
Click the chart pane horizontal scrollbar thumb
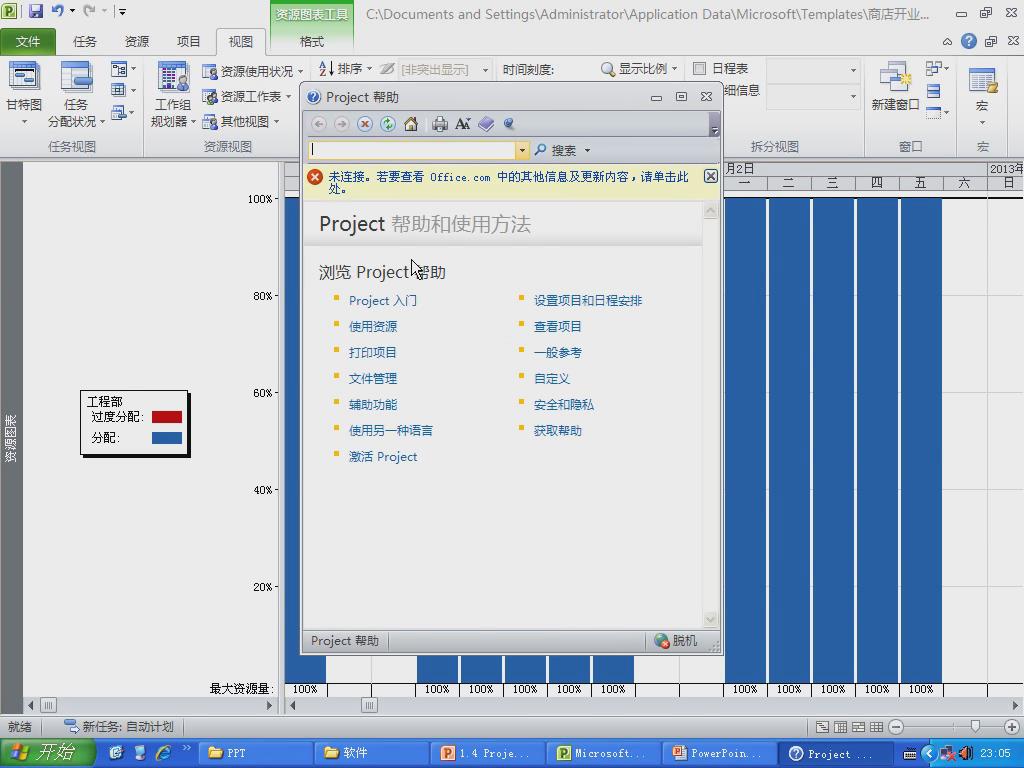[x=369, y=705]
